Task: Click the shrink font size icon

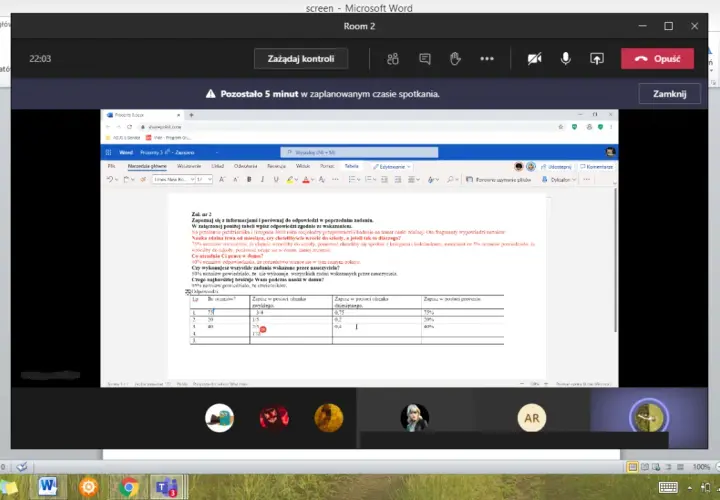Action: [x=235, y=180]
